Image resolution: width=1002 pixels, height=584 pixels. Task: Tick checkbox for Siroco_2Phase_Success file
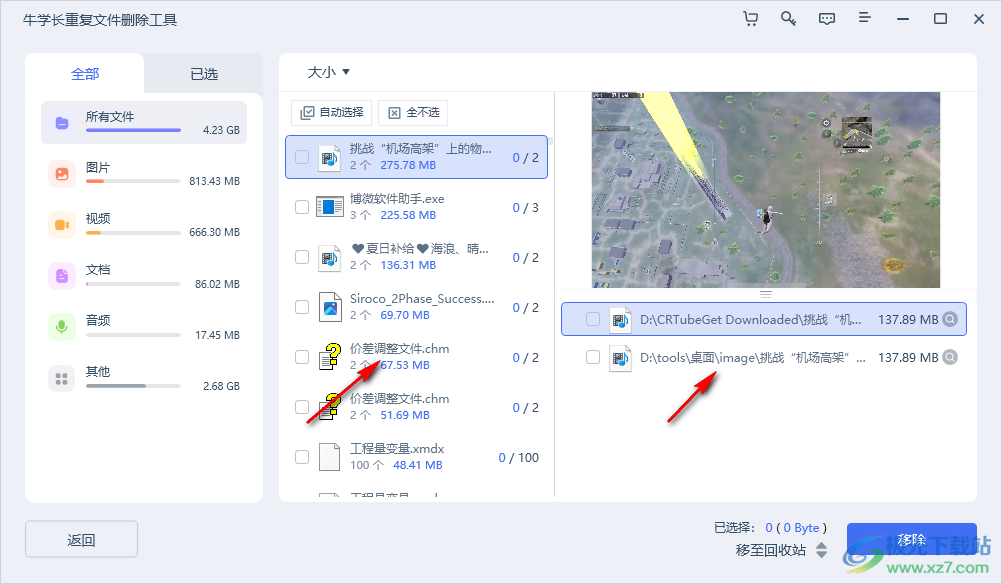pyautogui.click(x=302, y=307)
